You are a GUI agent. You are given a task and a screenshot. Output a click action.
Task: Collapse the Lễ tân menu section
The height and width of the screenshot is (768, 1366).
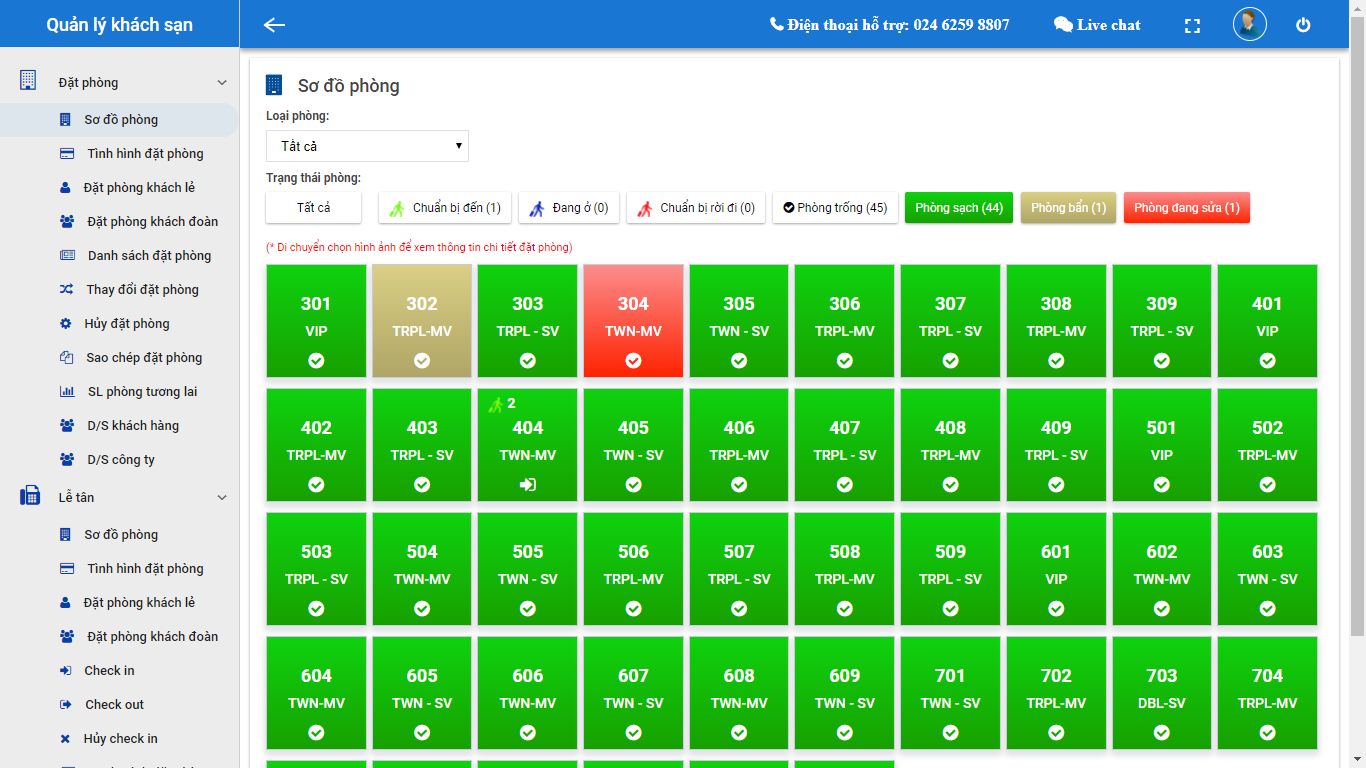point(222,498)
